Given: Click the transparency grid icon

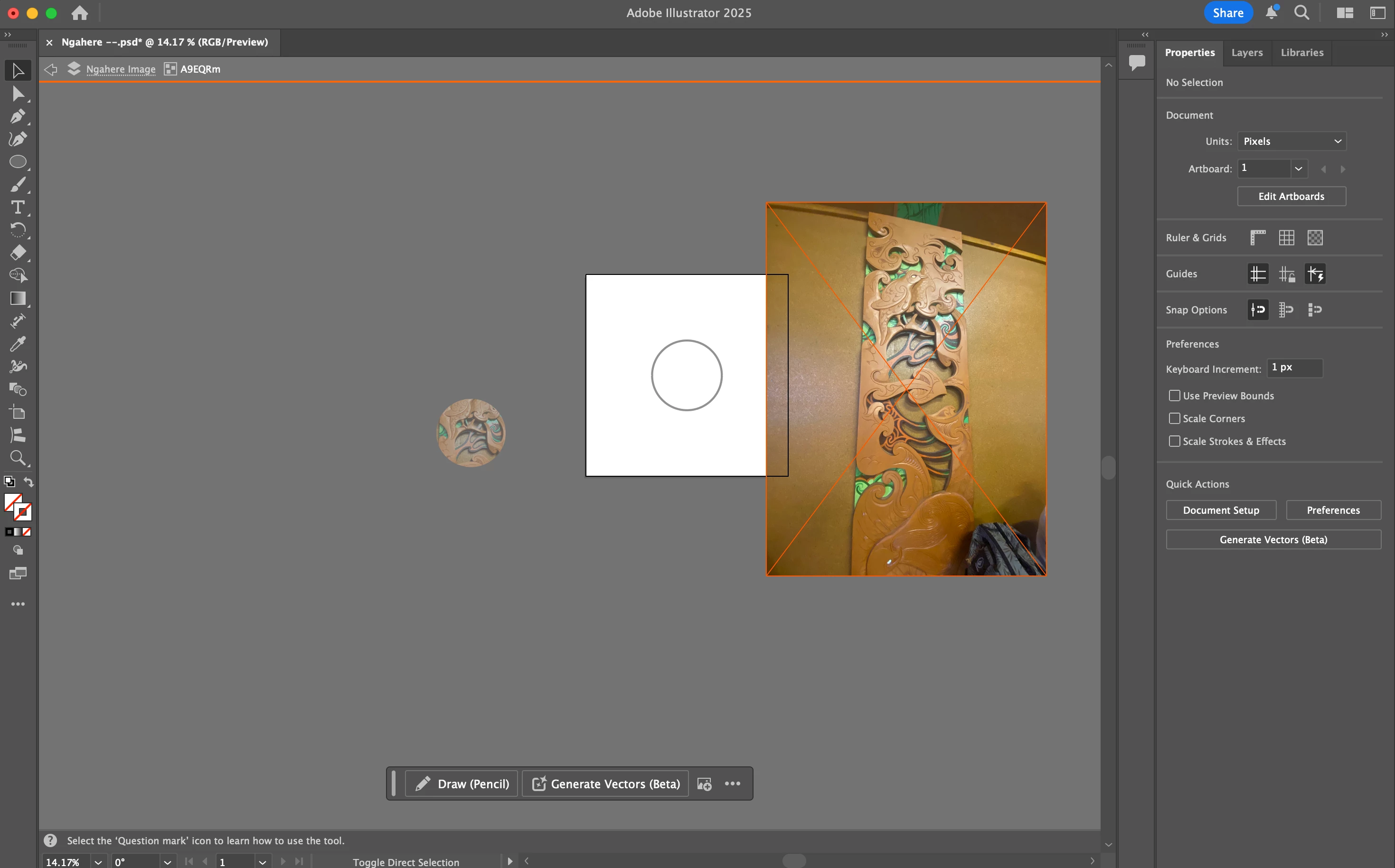Looking at the screenshot, I should click(1315, 238).
